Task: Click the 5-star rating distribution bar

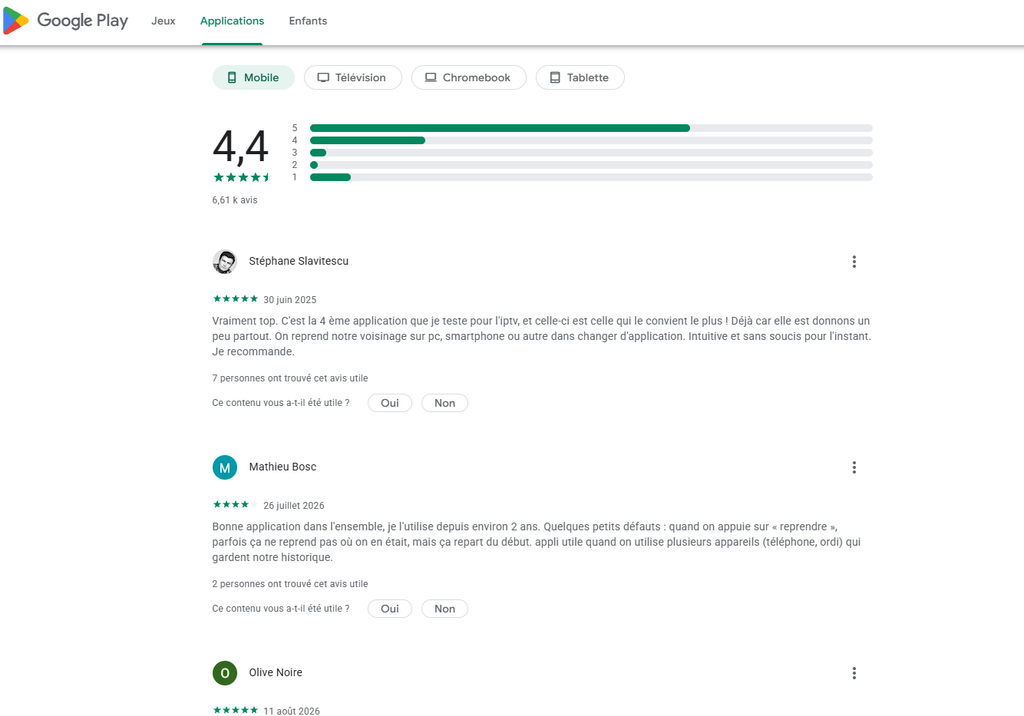Action: [x=591, y=128]
